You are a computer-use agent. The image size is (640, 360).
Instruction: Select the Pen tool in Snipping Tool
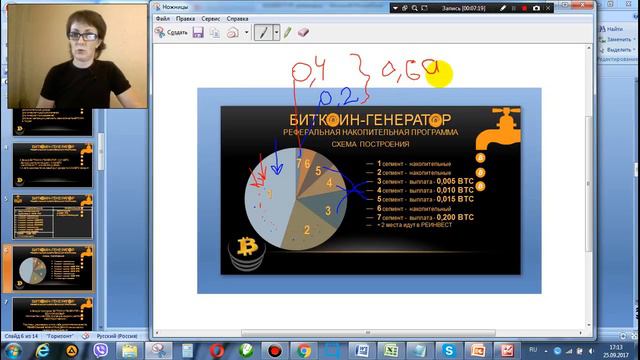[263, 32]
